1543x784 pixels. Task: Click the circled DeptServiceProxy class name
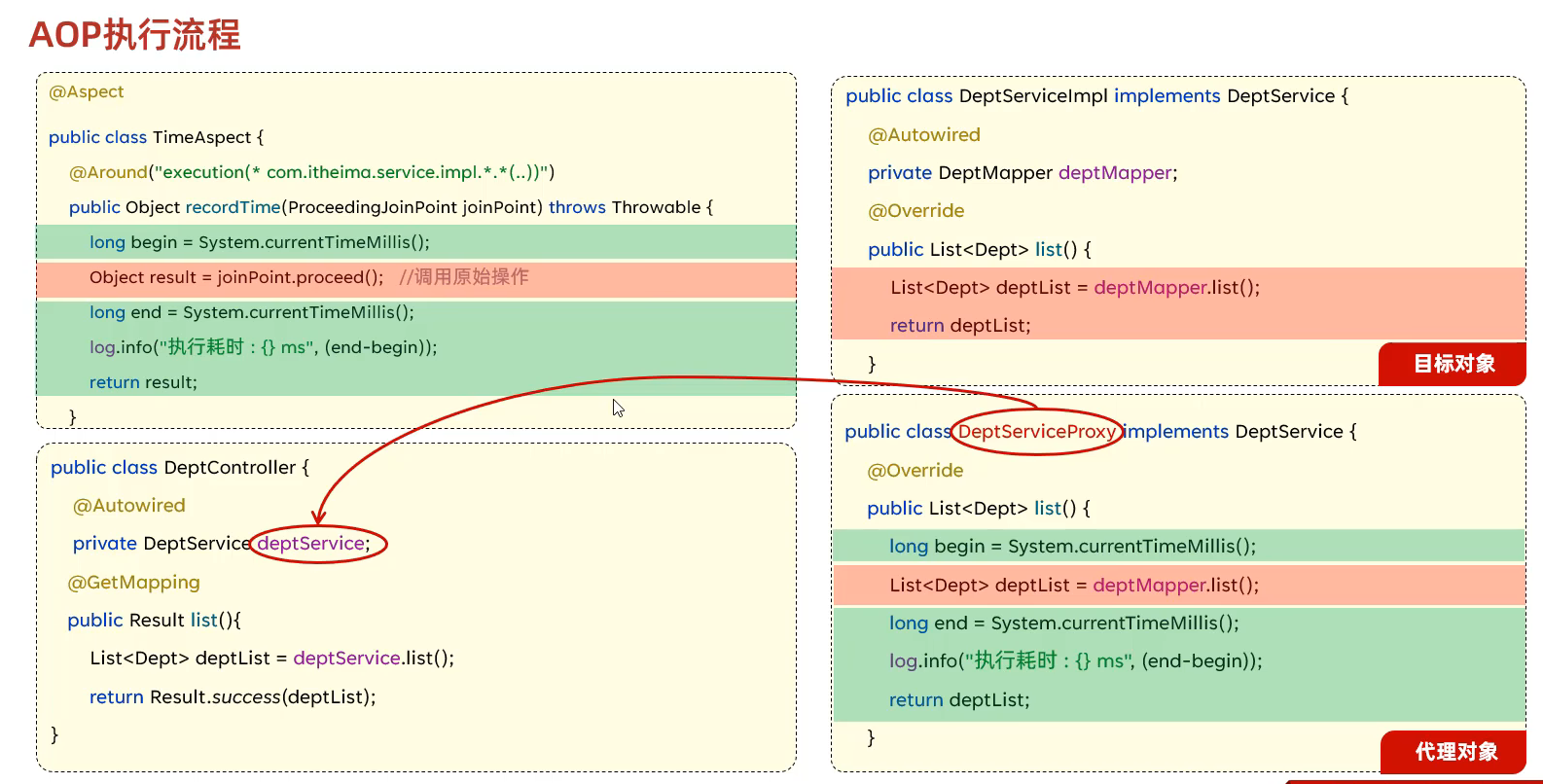tap(1036, 432)
